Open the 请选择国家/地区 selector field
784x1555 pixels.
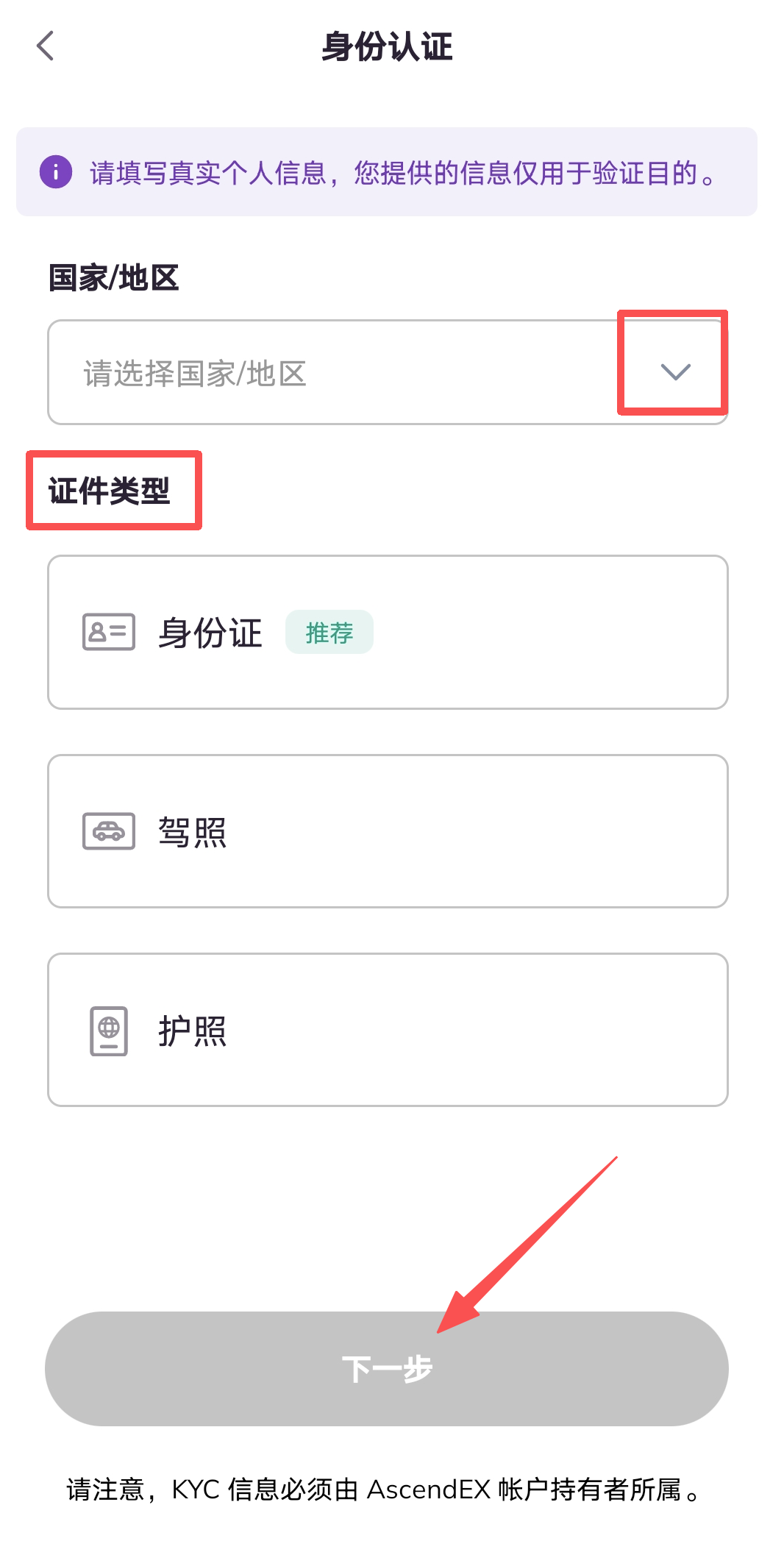(x=331, y=372)
